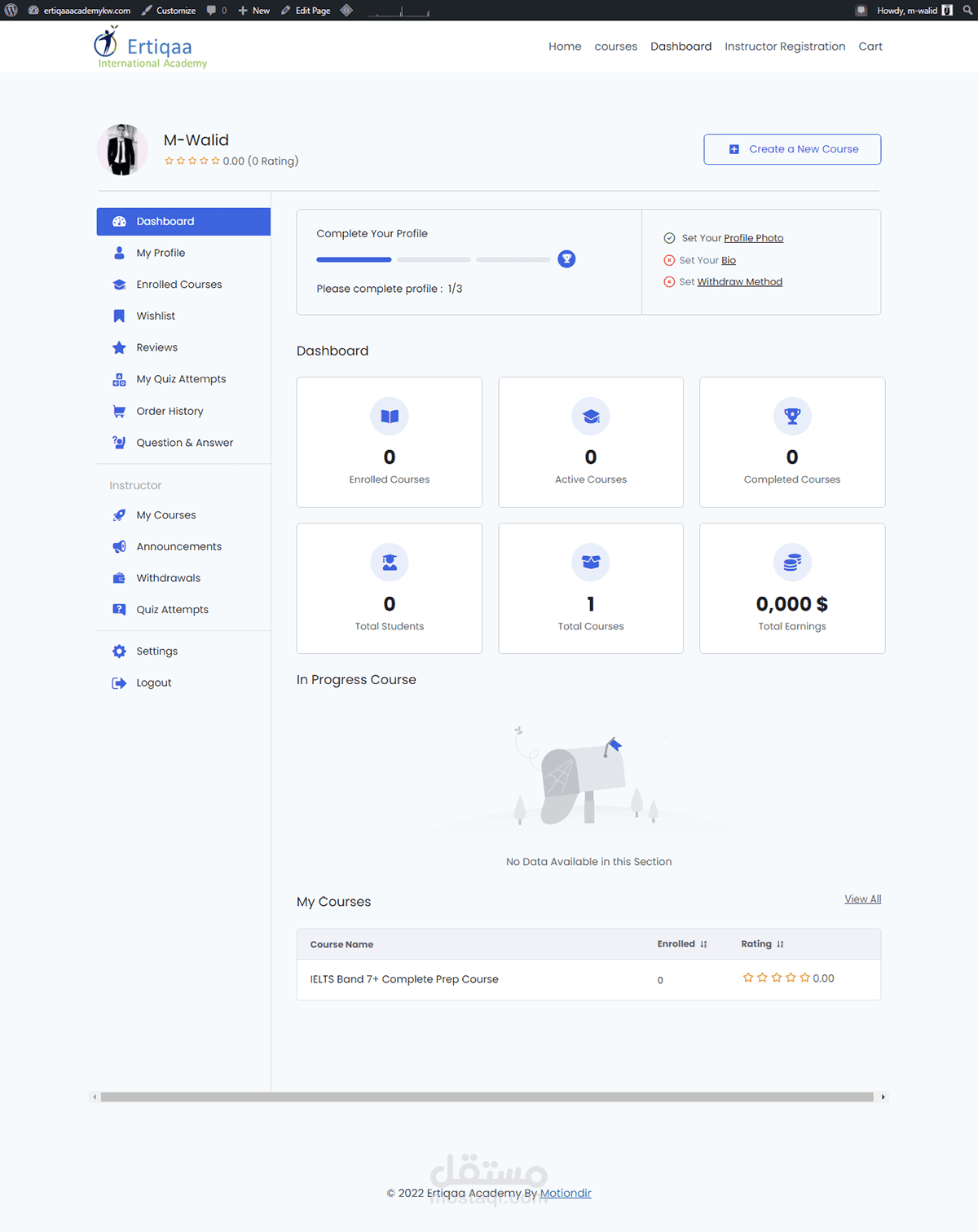Click the My Courses rocket icon
The width and height of the screenshot is (978, 1232).
coord(119,515)
